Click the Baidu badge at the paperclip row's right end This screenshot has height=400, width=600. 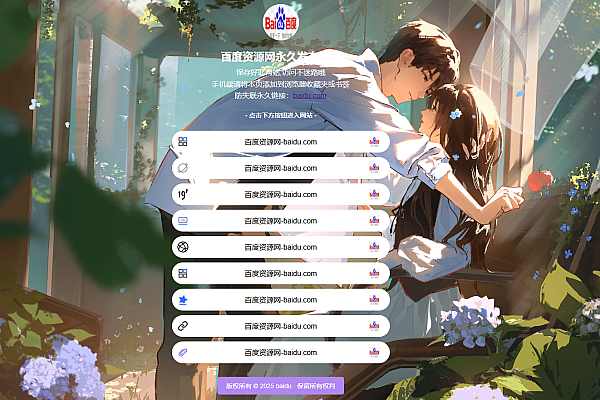point(375,352)
